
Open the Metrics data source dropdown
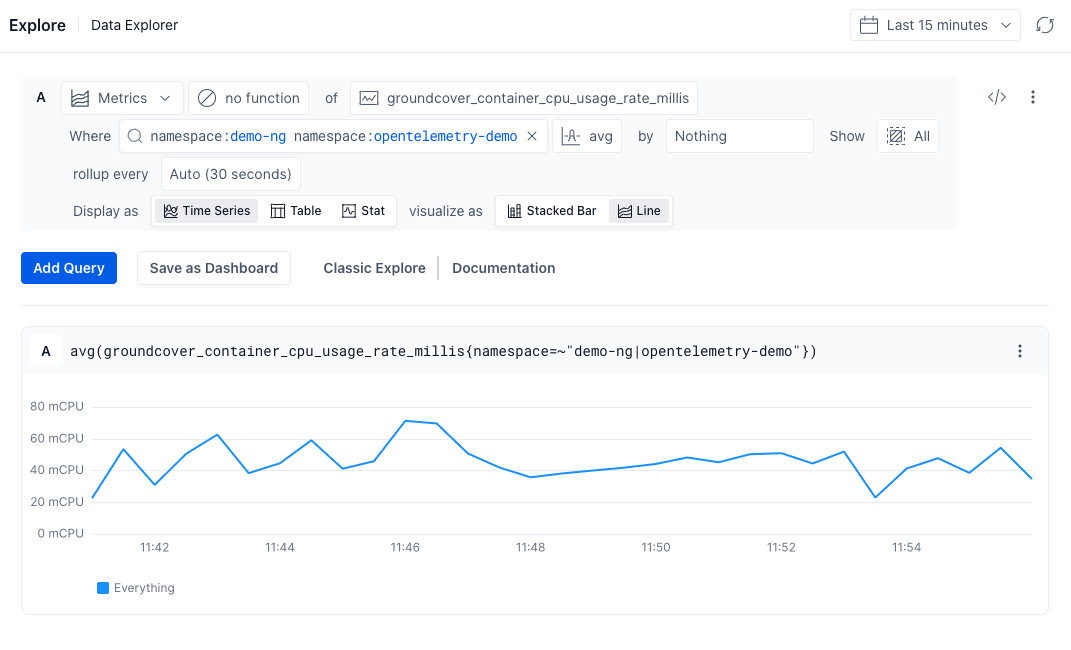coord(122,98)
